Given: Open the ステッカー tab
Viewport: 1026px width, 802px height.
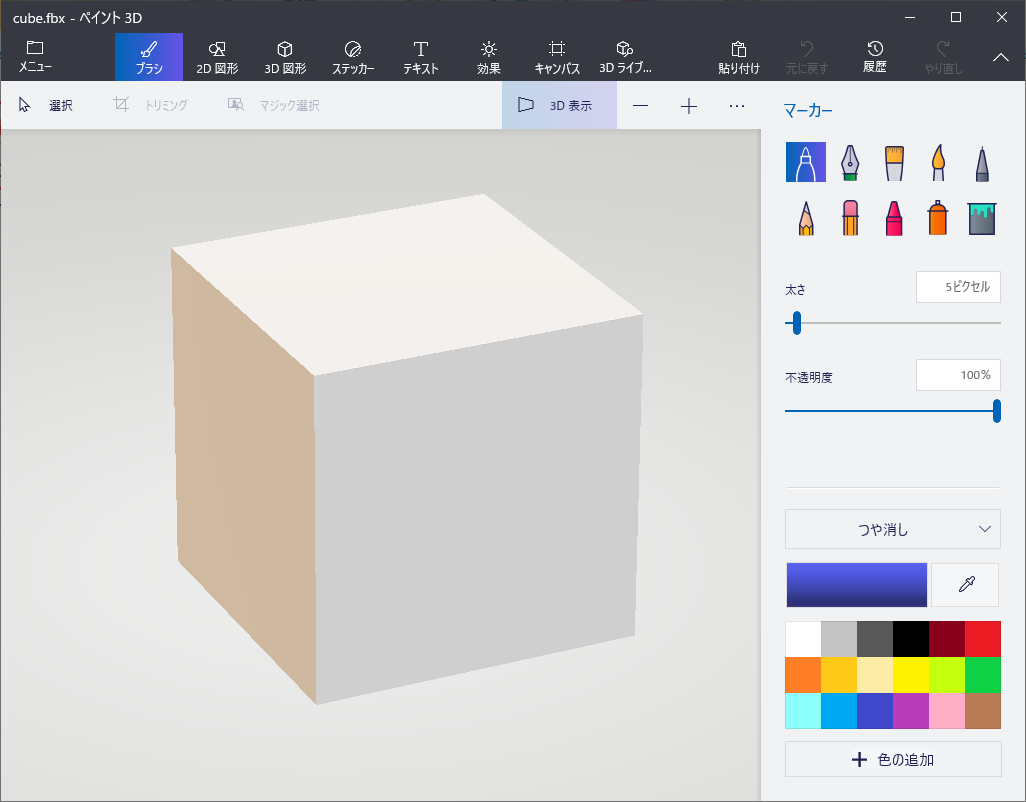Looking at the screenshot, I should [x=353, y=57].
